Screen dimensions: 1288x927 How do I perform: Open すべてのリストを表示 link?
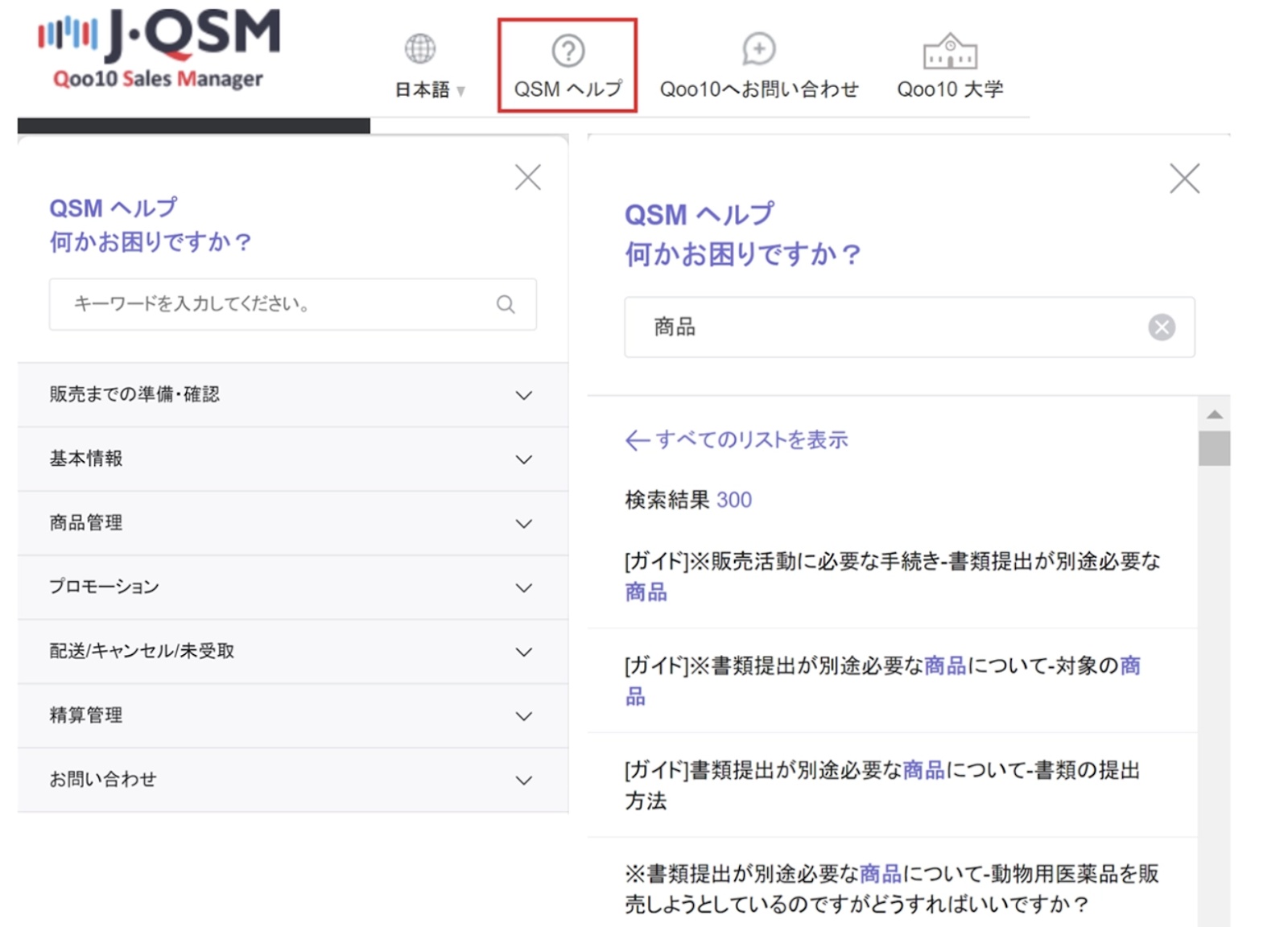[752, 439]
